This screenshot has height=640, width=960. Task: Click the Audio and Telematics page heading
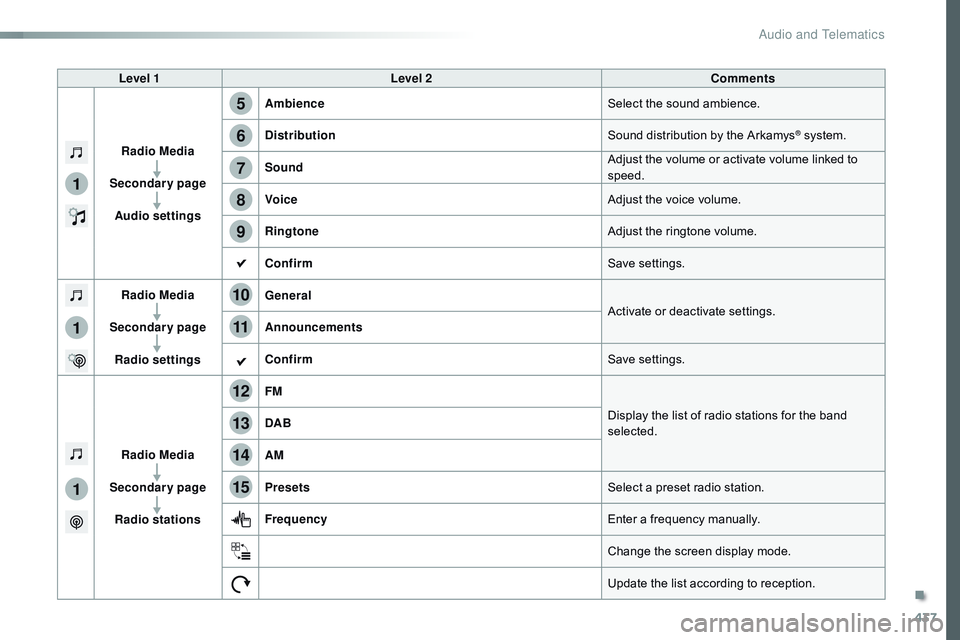pyautogui.click(x=821, y=34)
